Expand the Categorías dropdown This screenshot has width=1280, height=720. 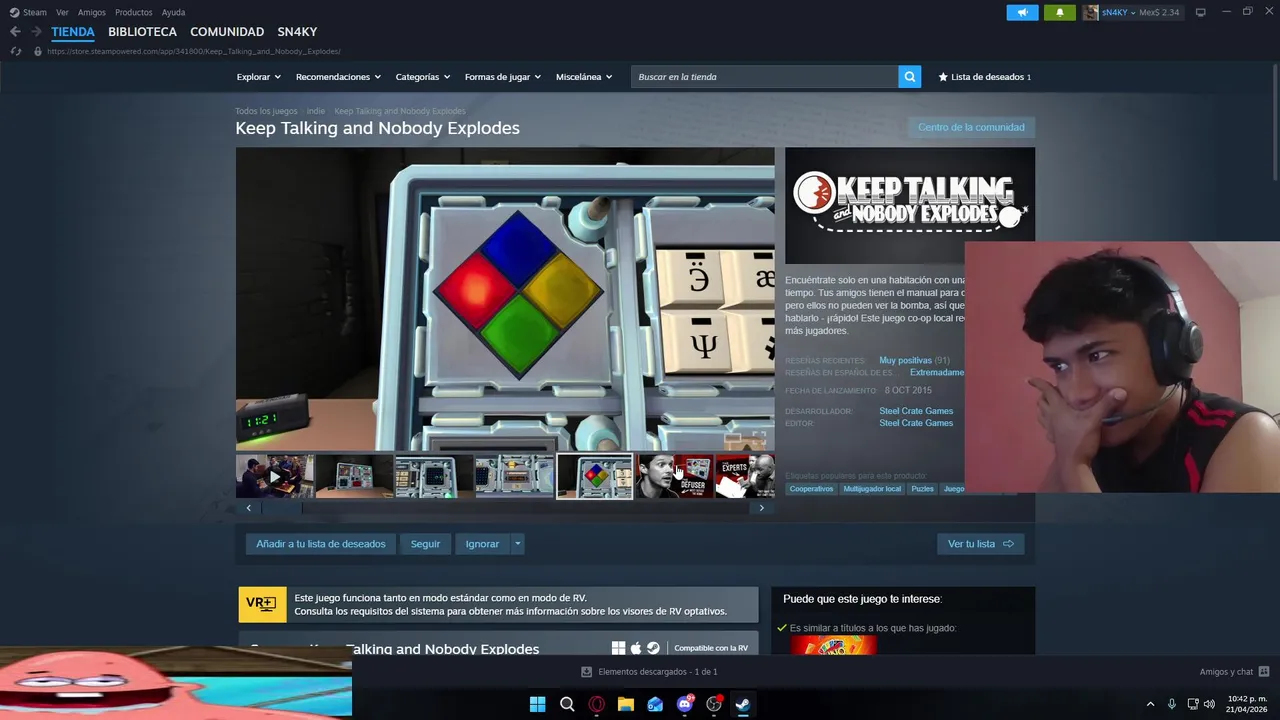422,77
